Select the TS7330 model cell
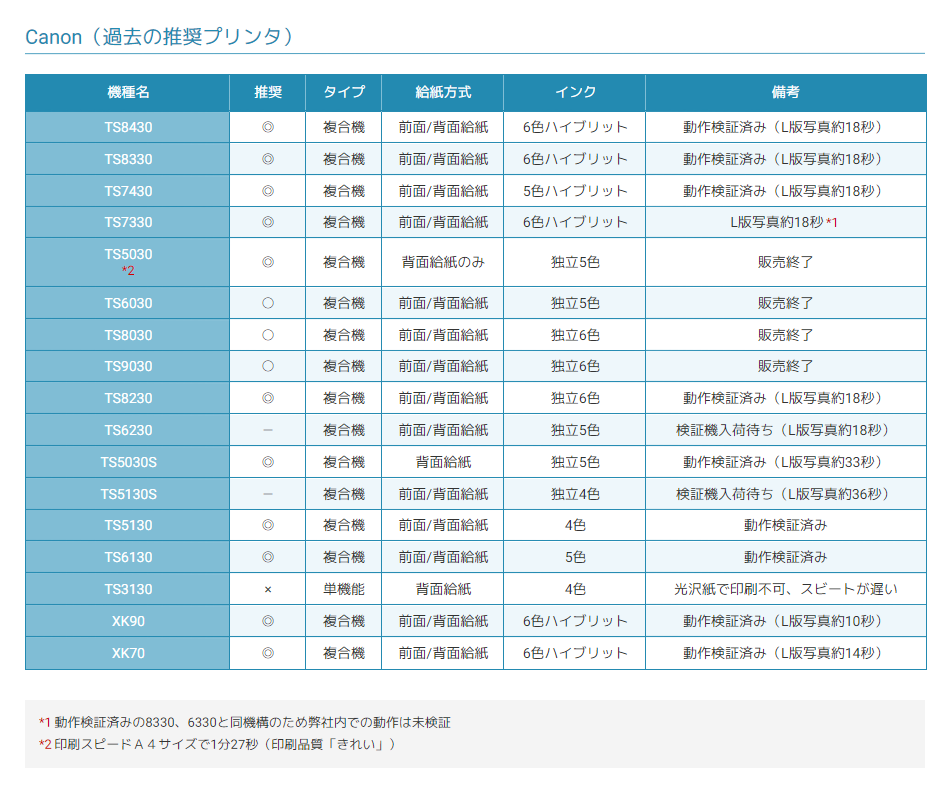The image size is (950, 800). [x=128, y=222]
